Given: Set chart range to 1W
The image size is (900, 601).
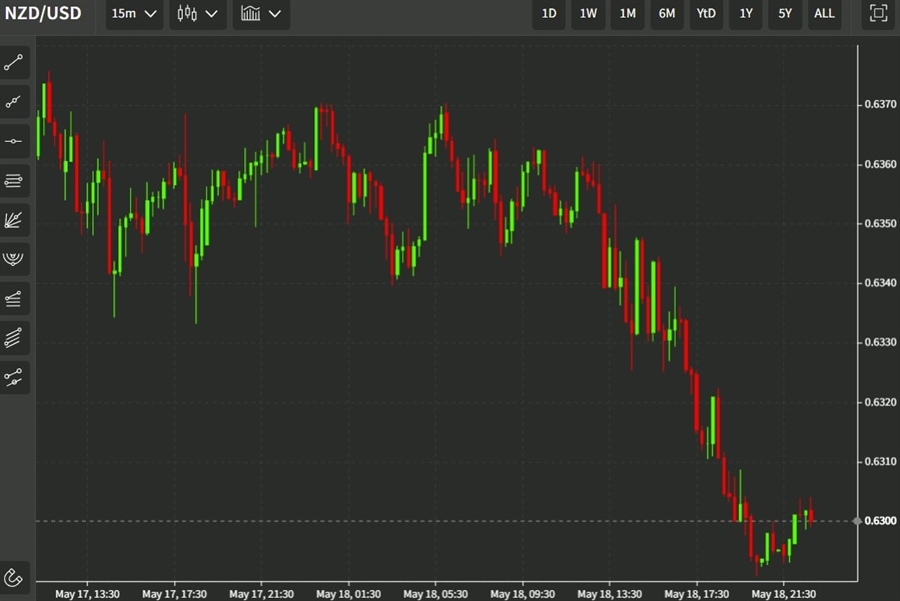Looking at the screenshot, I should pyautogui.click(x=588, y=13).
